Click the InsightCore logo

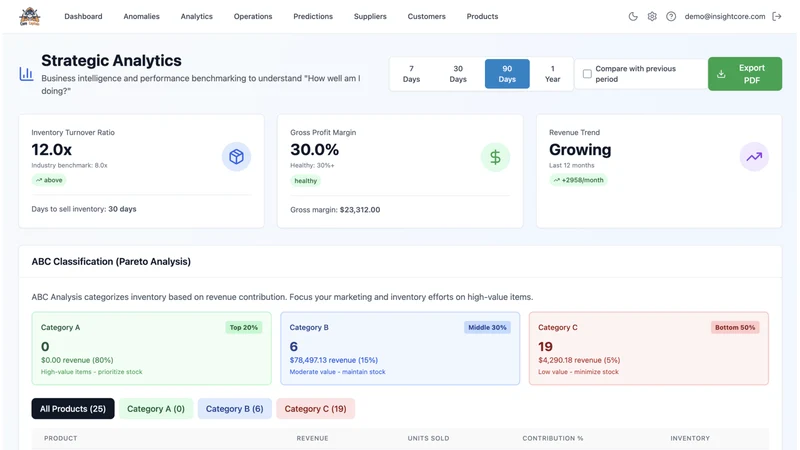(30, 16)
